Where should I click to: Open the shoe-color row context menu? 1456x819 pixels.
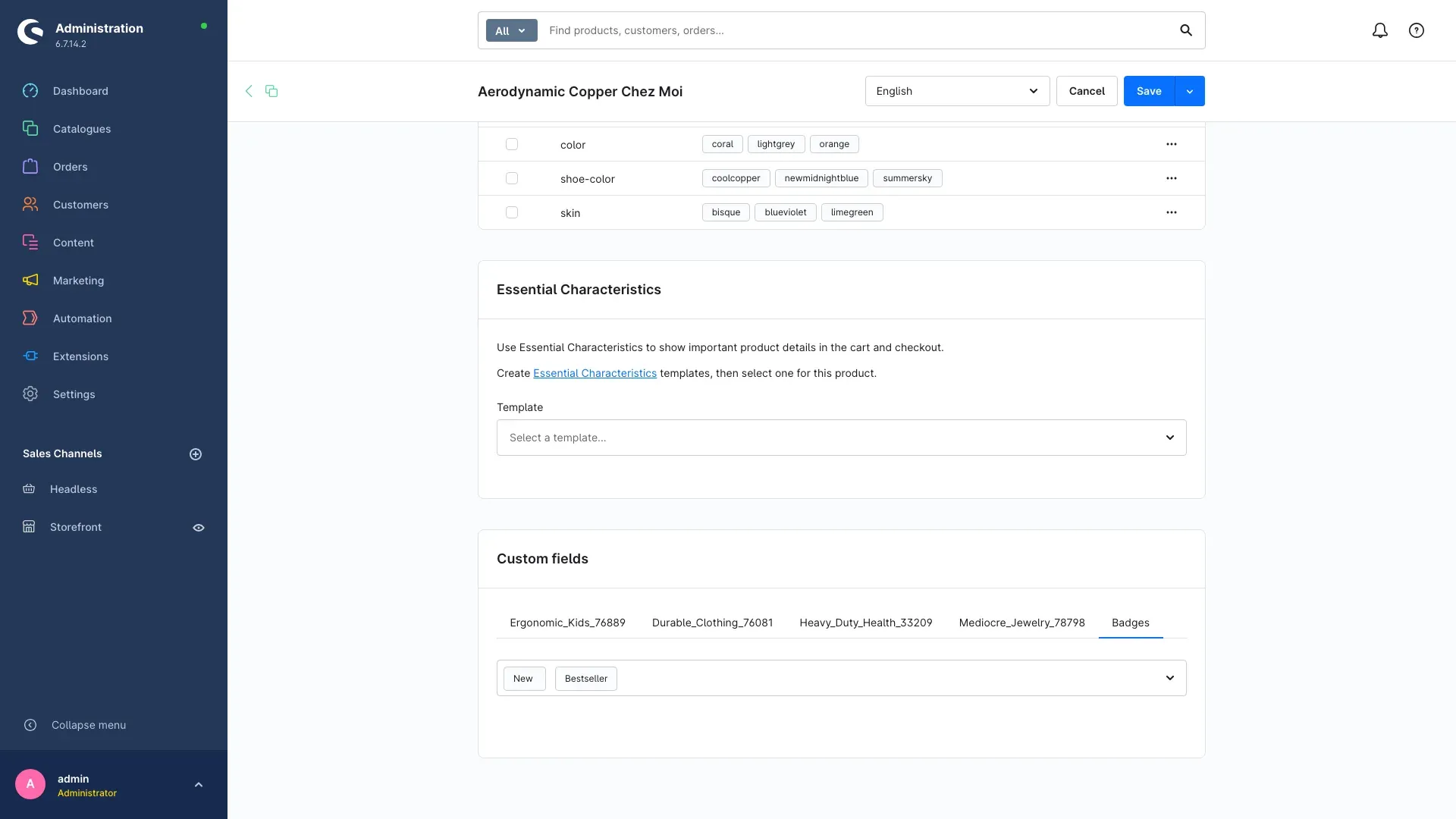(x=1172, y=178)
